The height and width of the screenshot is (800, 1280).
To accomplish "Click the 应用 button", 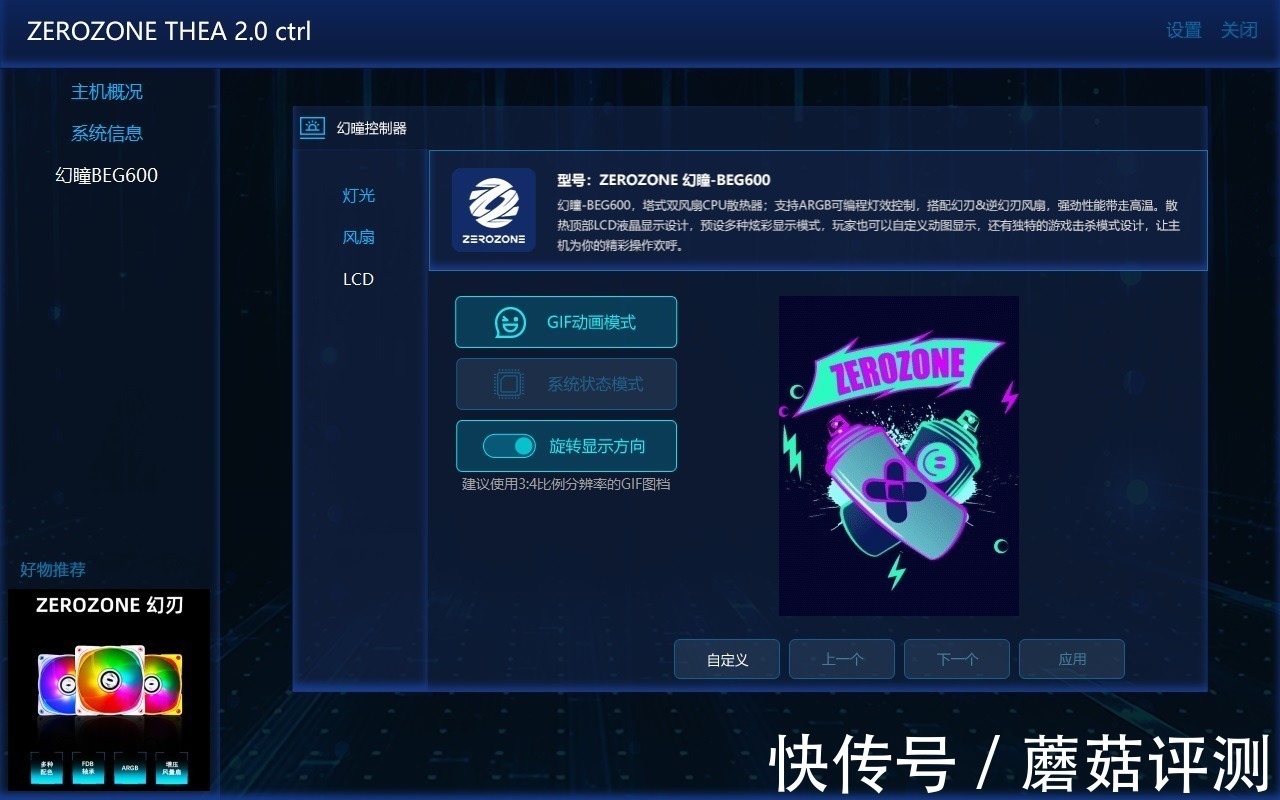I will [x=1072, y=660].
